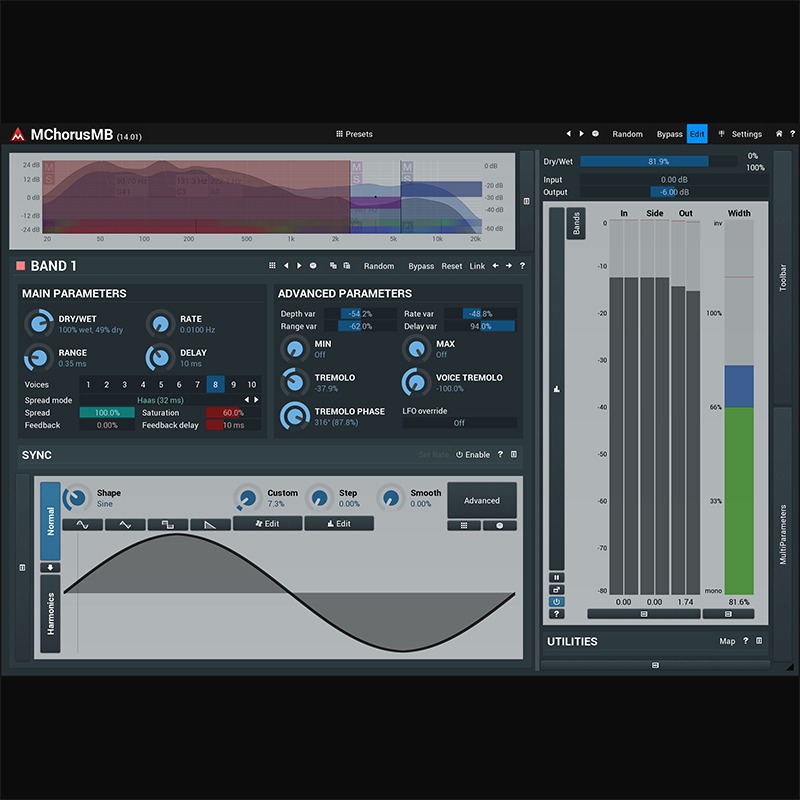Open global help question mark

click(792, 134)
